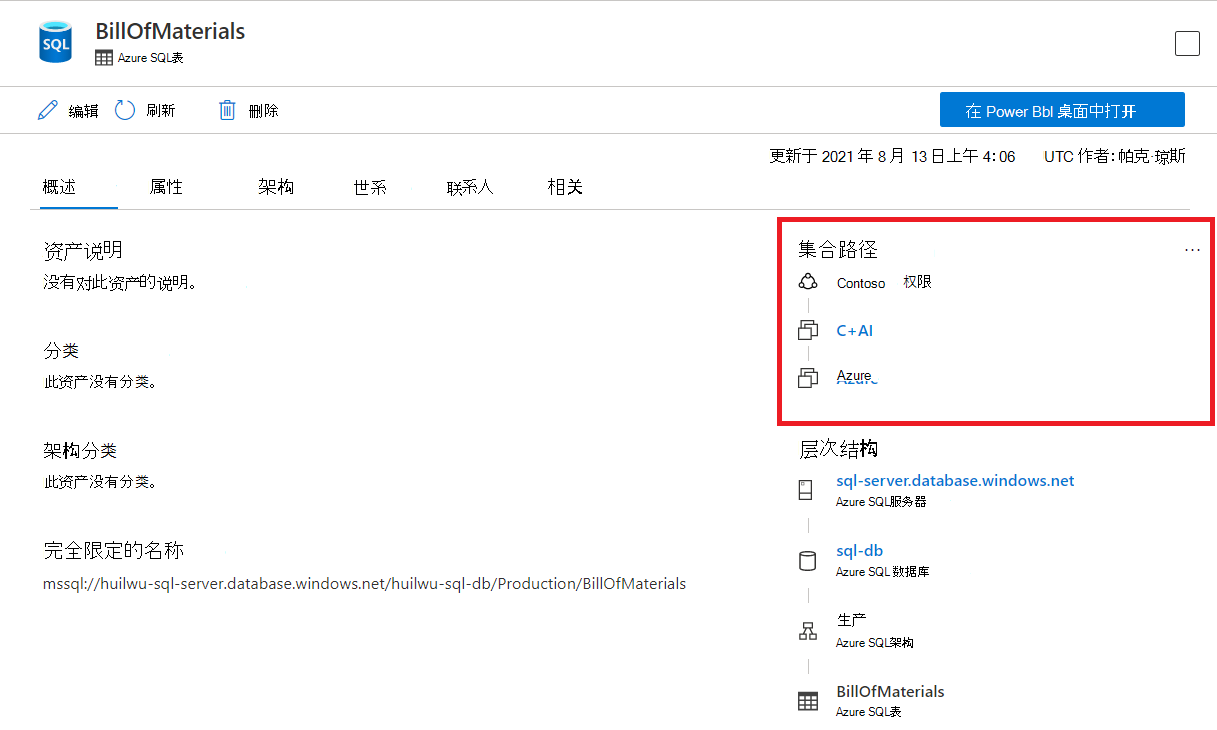Click 在 Power BI 桌面中打开 button

click(1061, 109)
